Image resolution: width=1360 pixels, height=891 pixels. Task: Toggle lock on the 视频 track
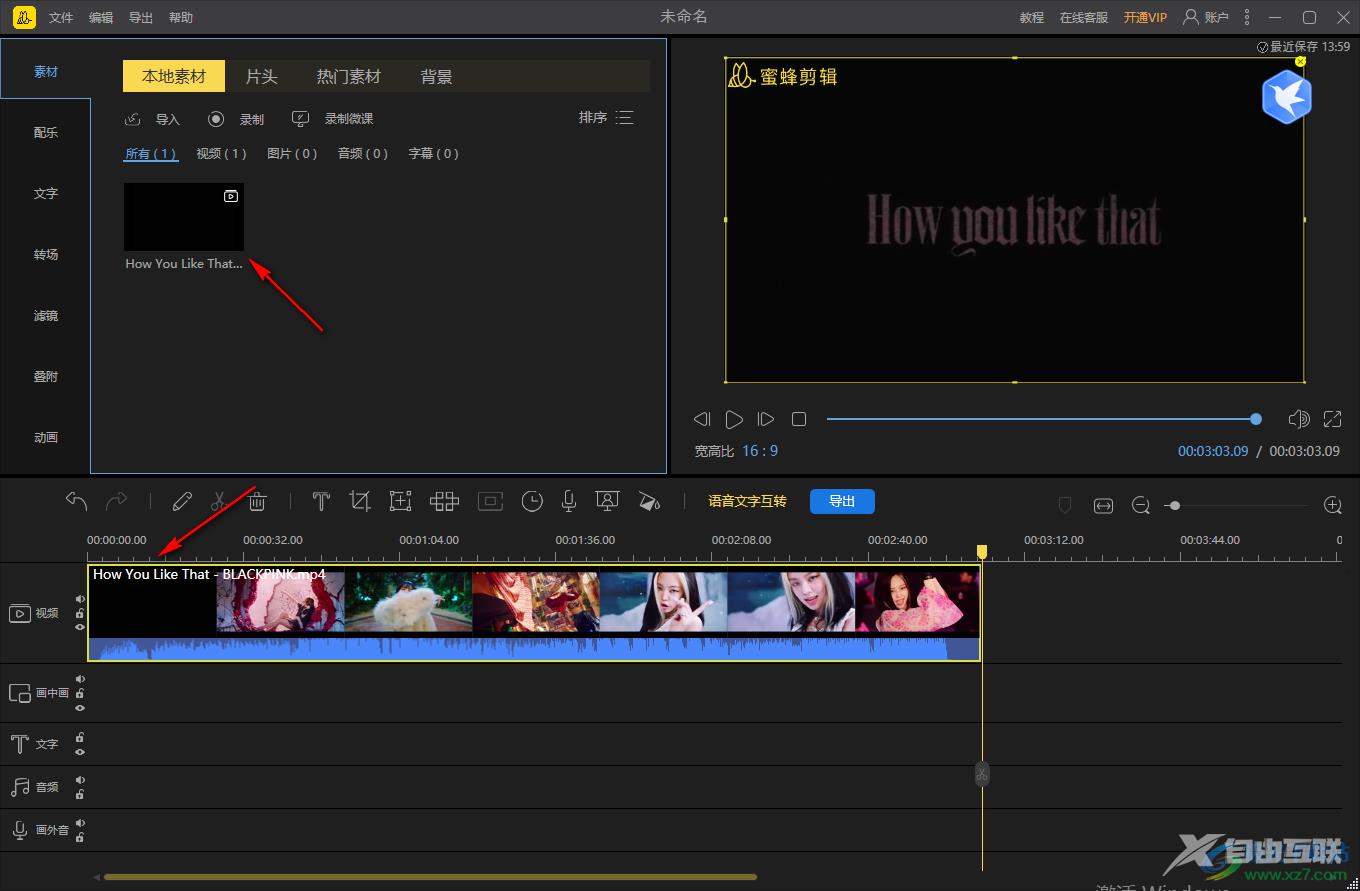(x=80, y=613)
